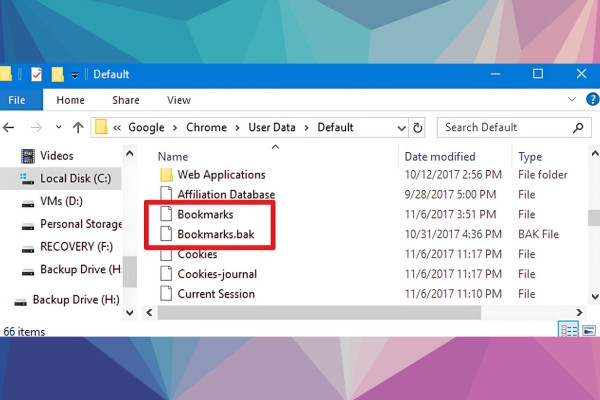
Task: Open the Customize Quick Access Toolbar dropdown
Action: pyautogui.click(x=75, y=75)
